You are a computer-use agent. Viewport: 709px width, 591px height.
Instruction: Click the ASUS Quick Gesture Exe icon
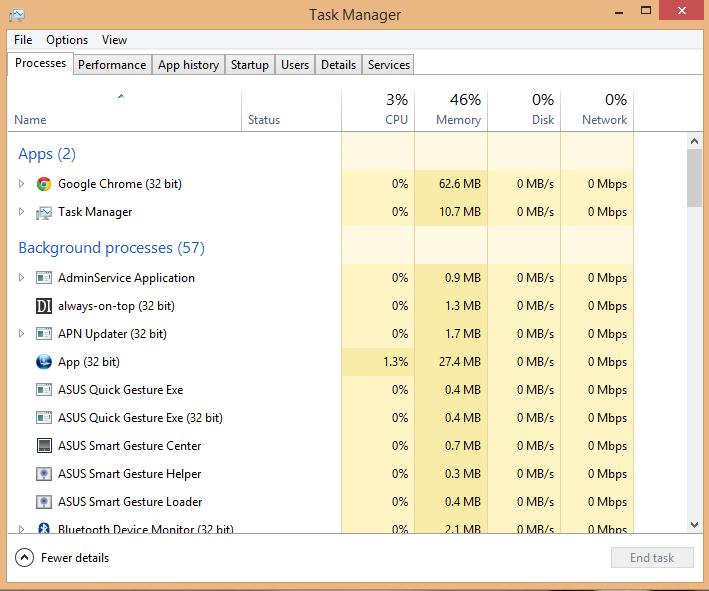(44, 390)
